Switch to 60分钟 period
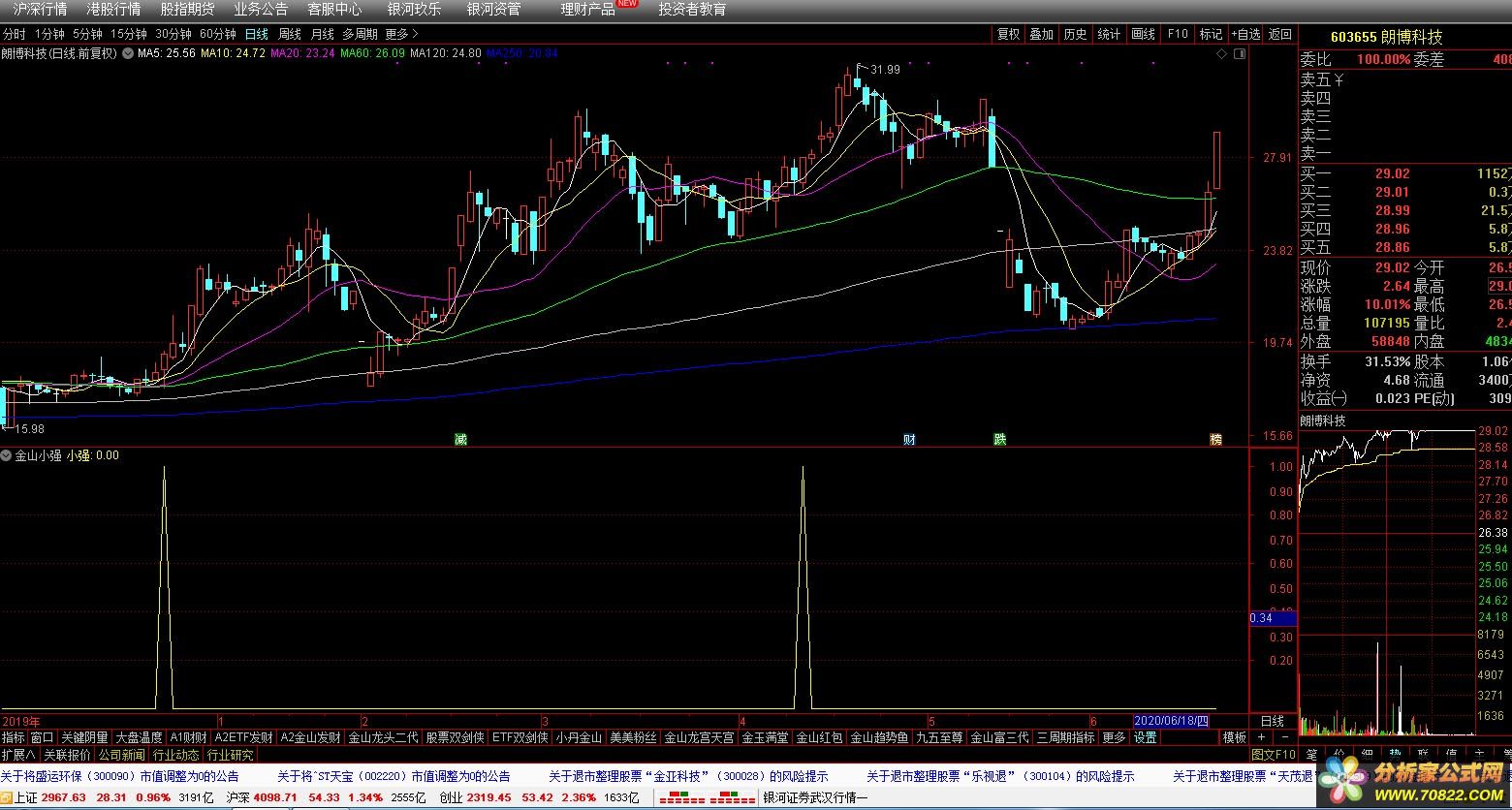The height and width of the screenshot is (810, 1512). 217,34
